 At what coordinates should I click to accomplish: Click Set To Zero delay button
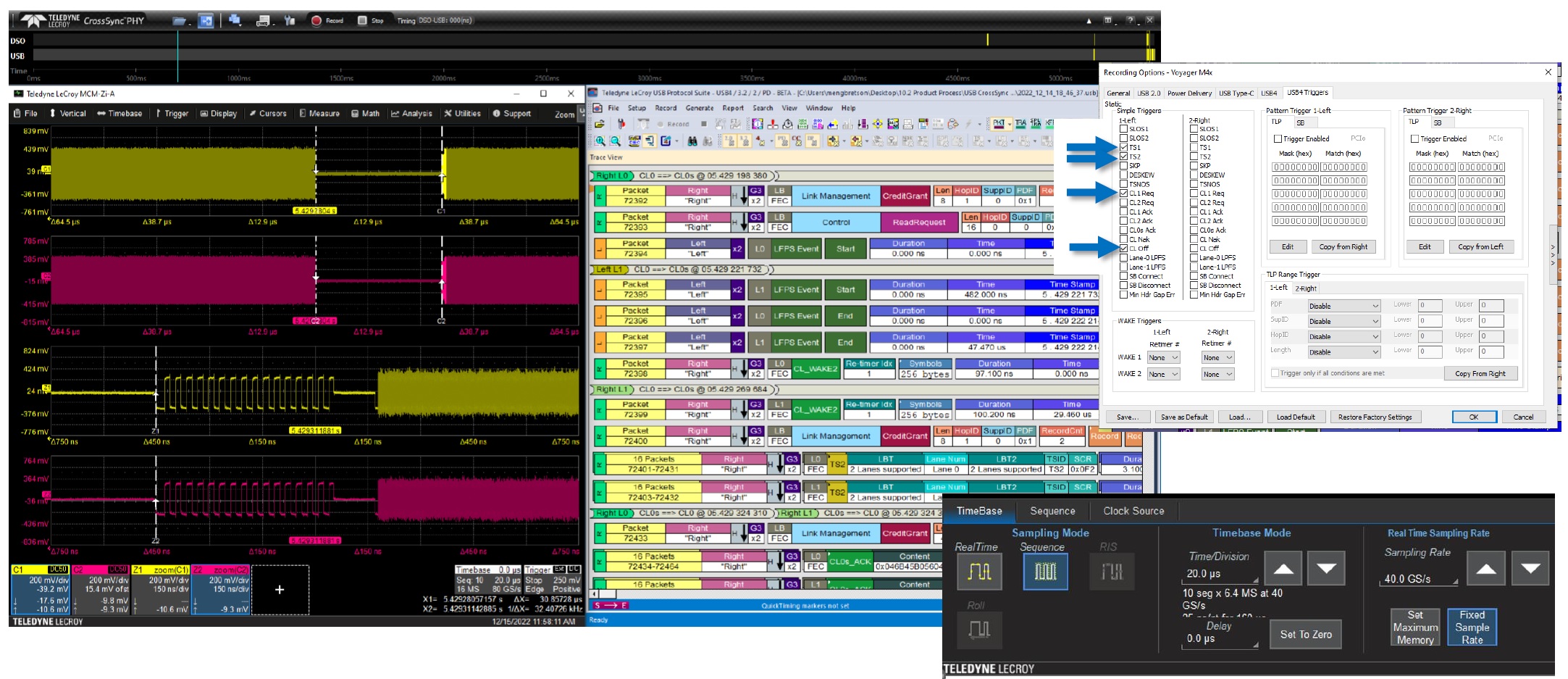1306,634
